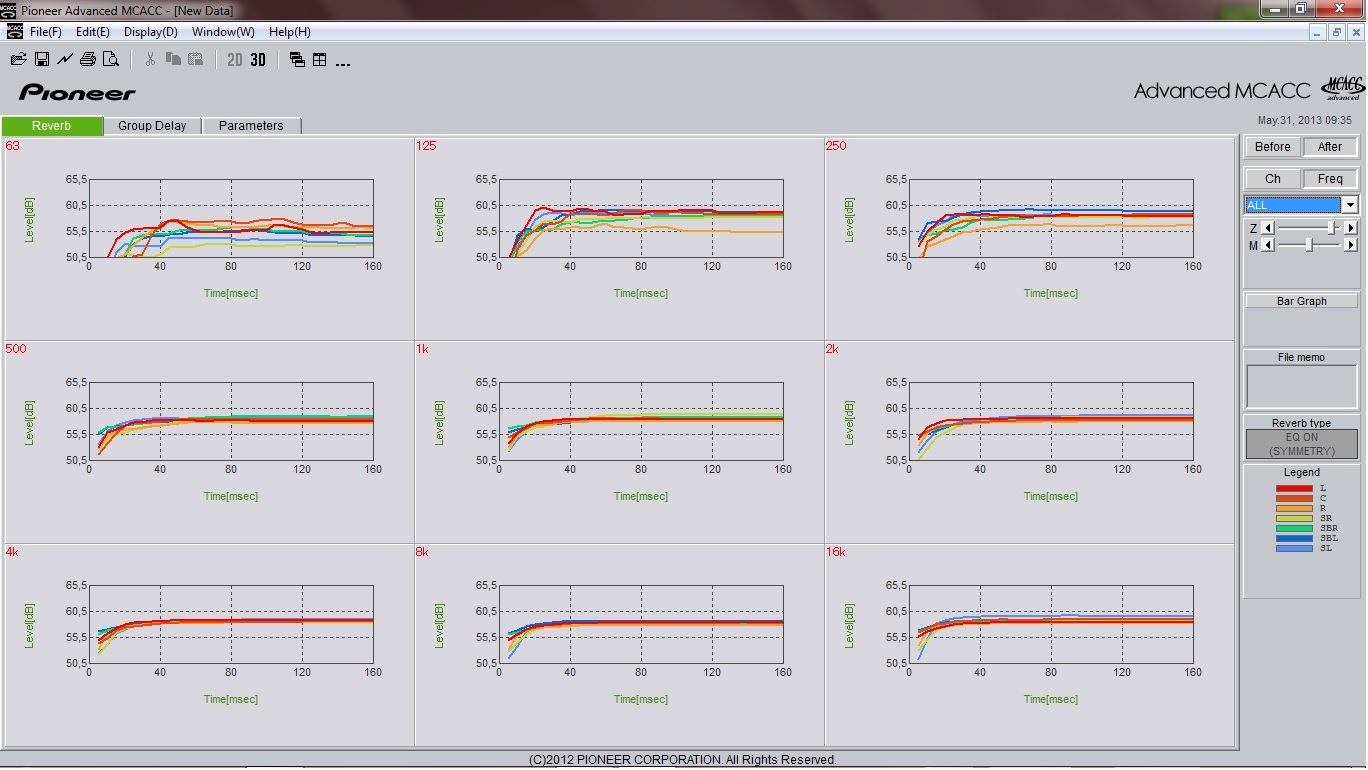Open the Display(D) menu

[150, 32]
